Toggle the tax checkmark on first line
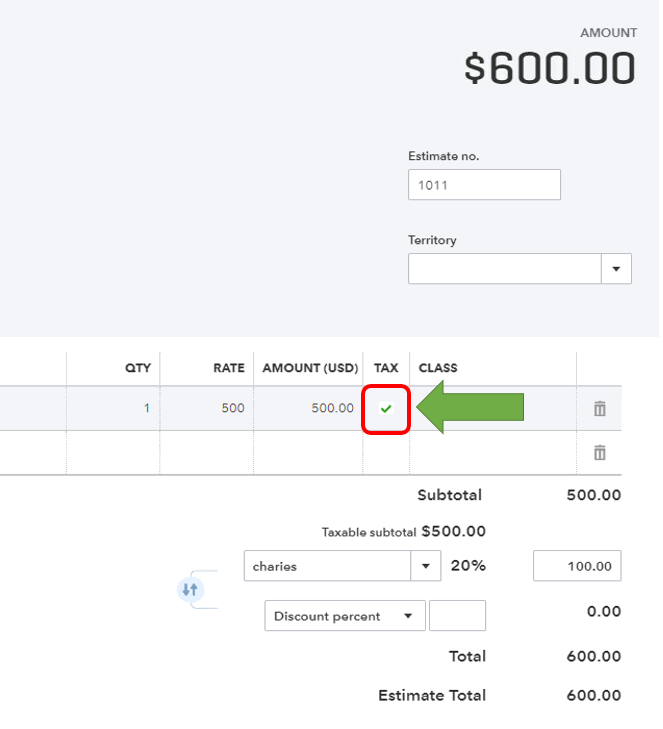The height and width of the screenshot is (729, 663). click(386, 408)
